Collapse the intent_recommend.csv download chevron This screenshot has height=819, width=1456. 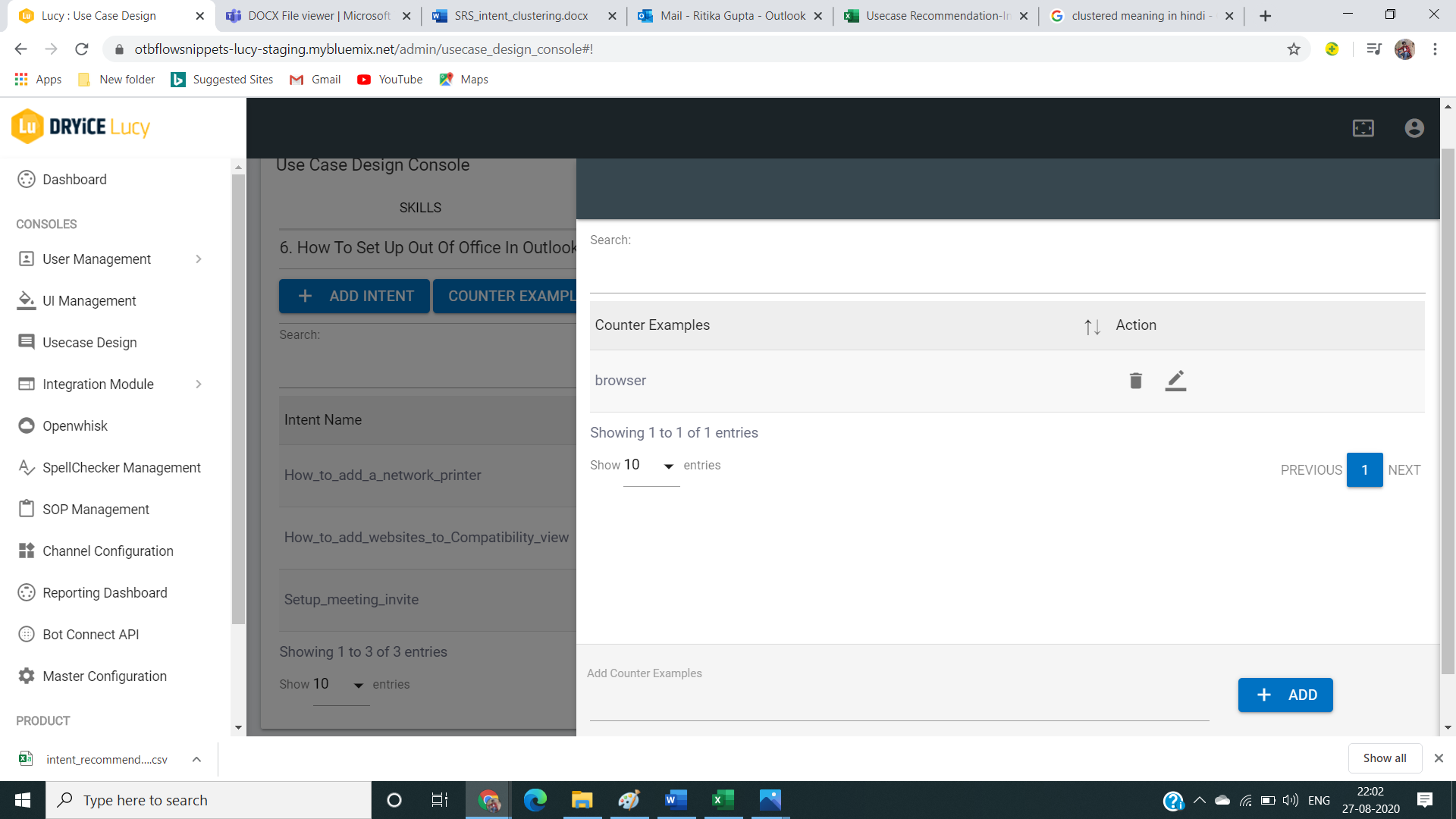click(196, 759)
